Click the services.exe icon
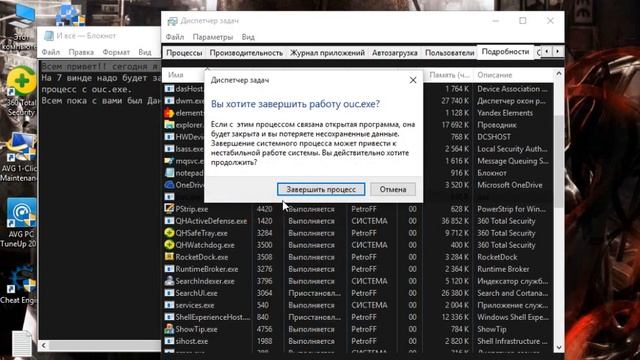640x360 pixels. 169,305
